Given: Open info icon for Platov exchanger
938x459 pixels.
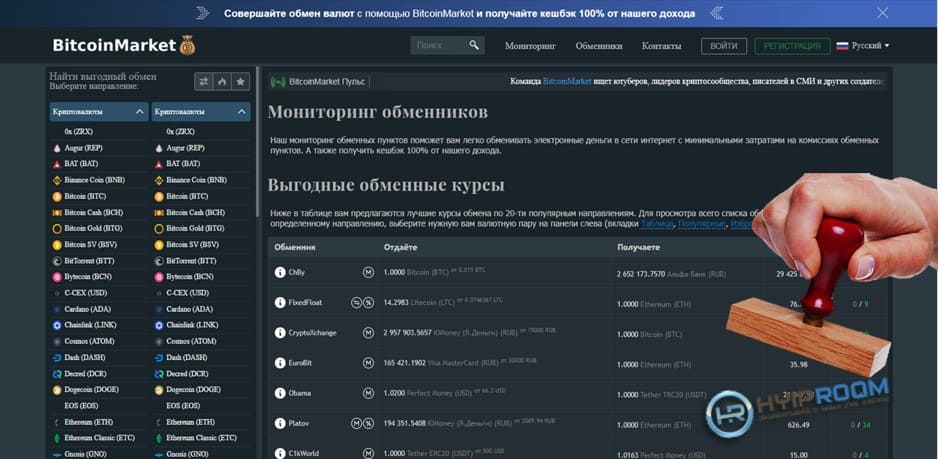Looking at the screenshot, I should pos(279,424).
